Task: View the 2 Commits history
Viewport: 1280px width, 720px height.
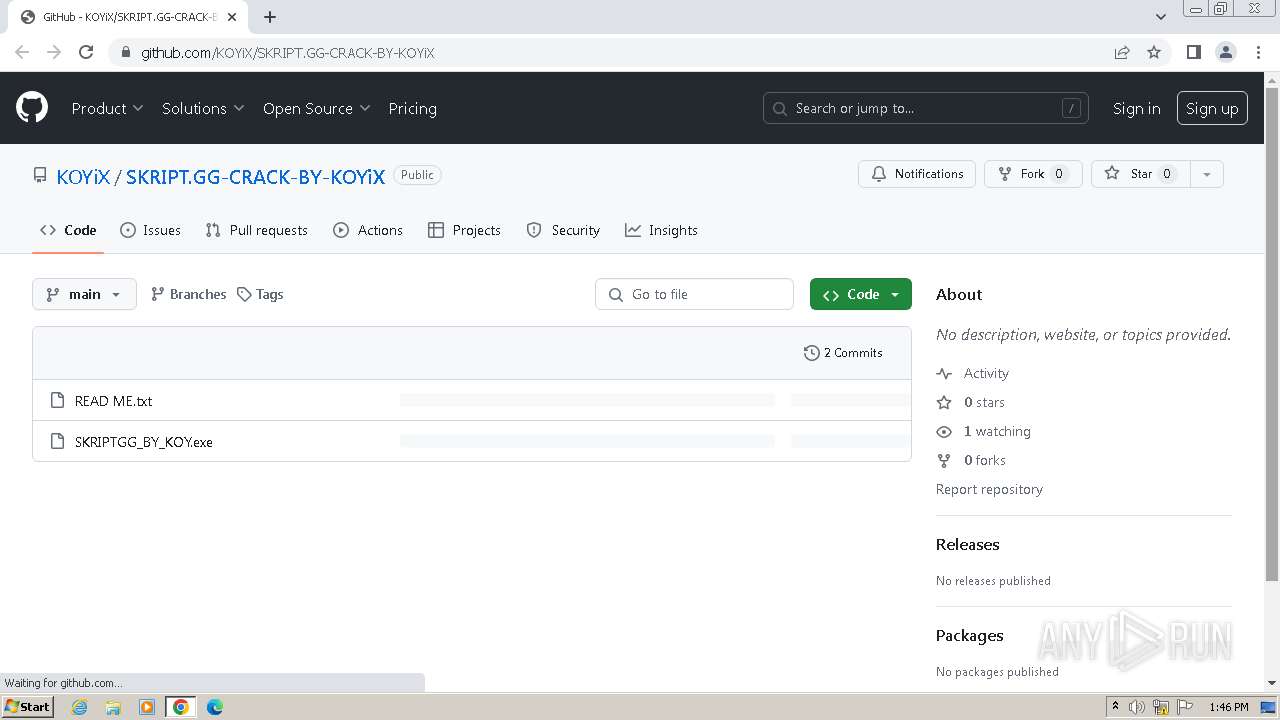Action: [843, 353]
